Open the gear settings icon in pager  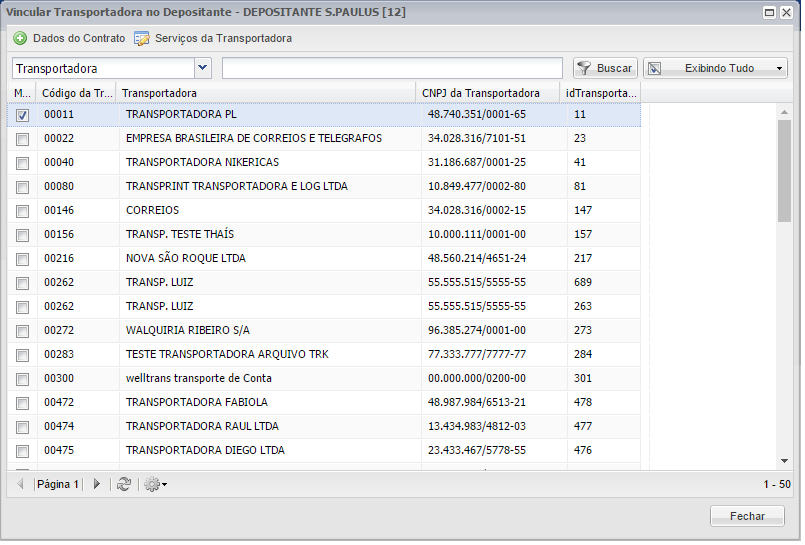click(152, 484)
